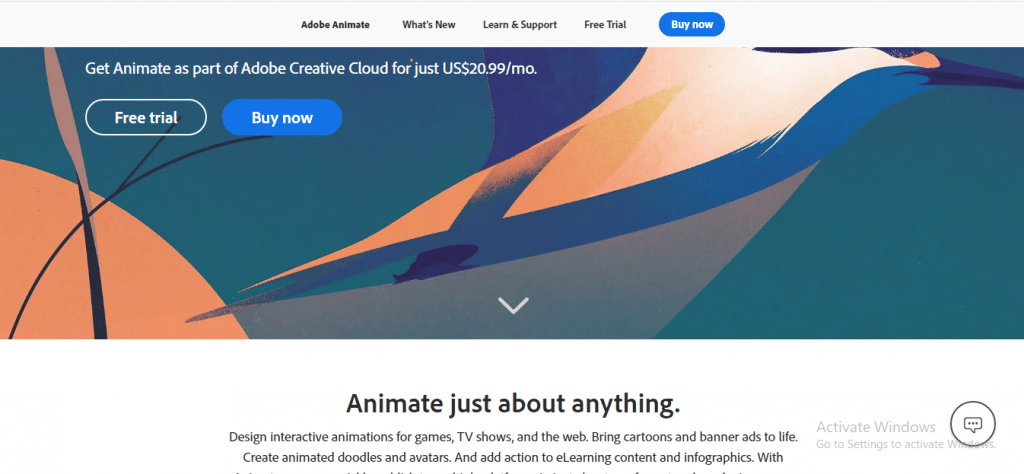
Task: Click the 'Animate just about anything.' headline
Action: click(x=513, y=403)
